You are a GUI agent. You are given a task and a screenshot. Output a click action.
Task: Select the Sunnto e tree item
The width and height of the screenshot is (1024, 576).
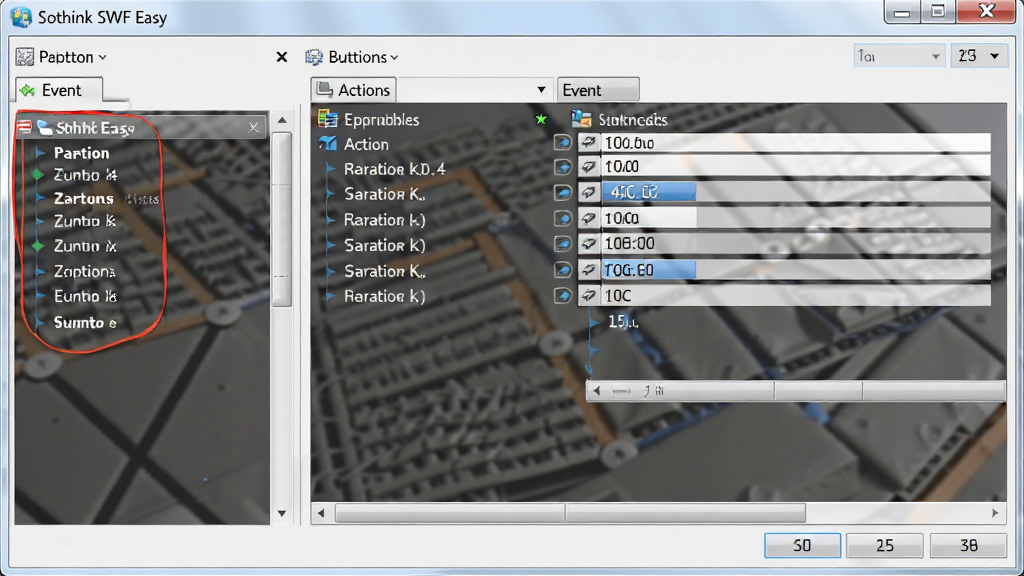pos(85,322)
